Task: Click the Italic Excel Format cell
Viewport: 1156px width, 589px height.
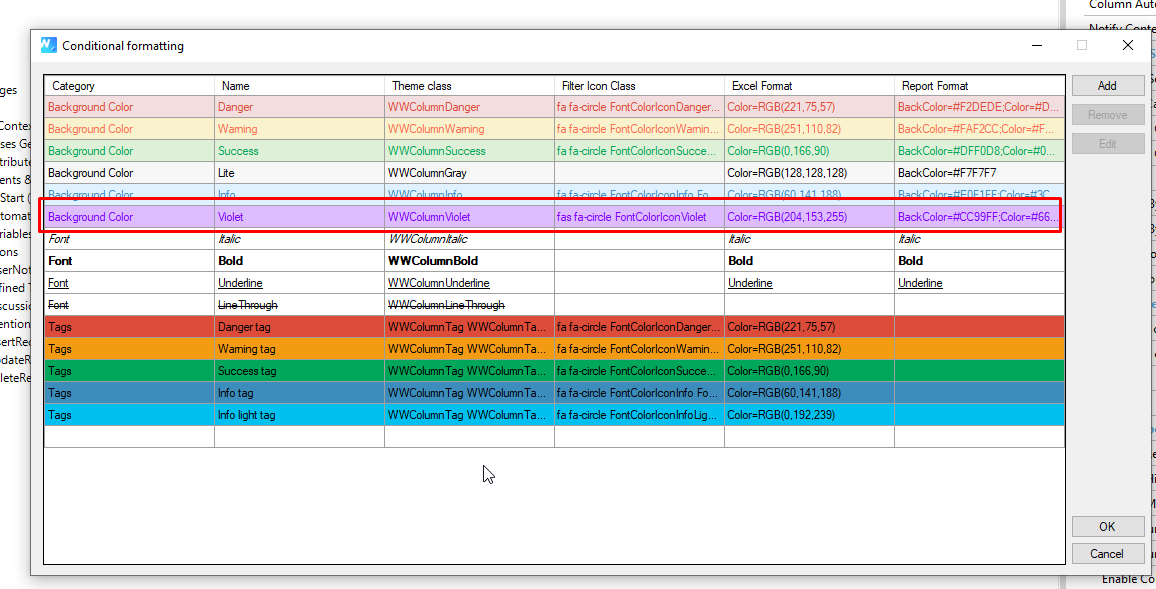Action: point(809,239)
